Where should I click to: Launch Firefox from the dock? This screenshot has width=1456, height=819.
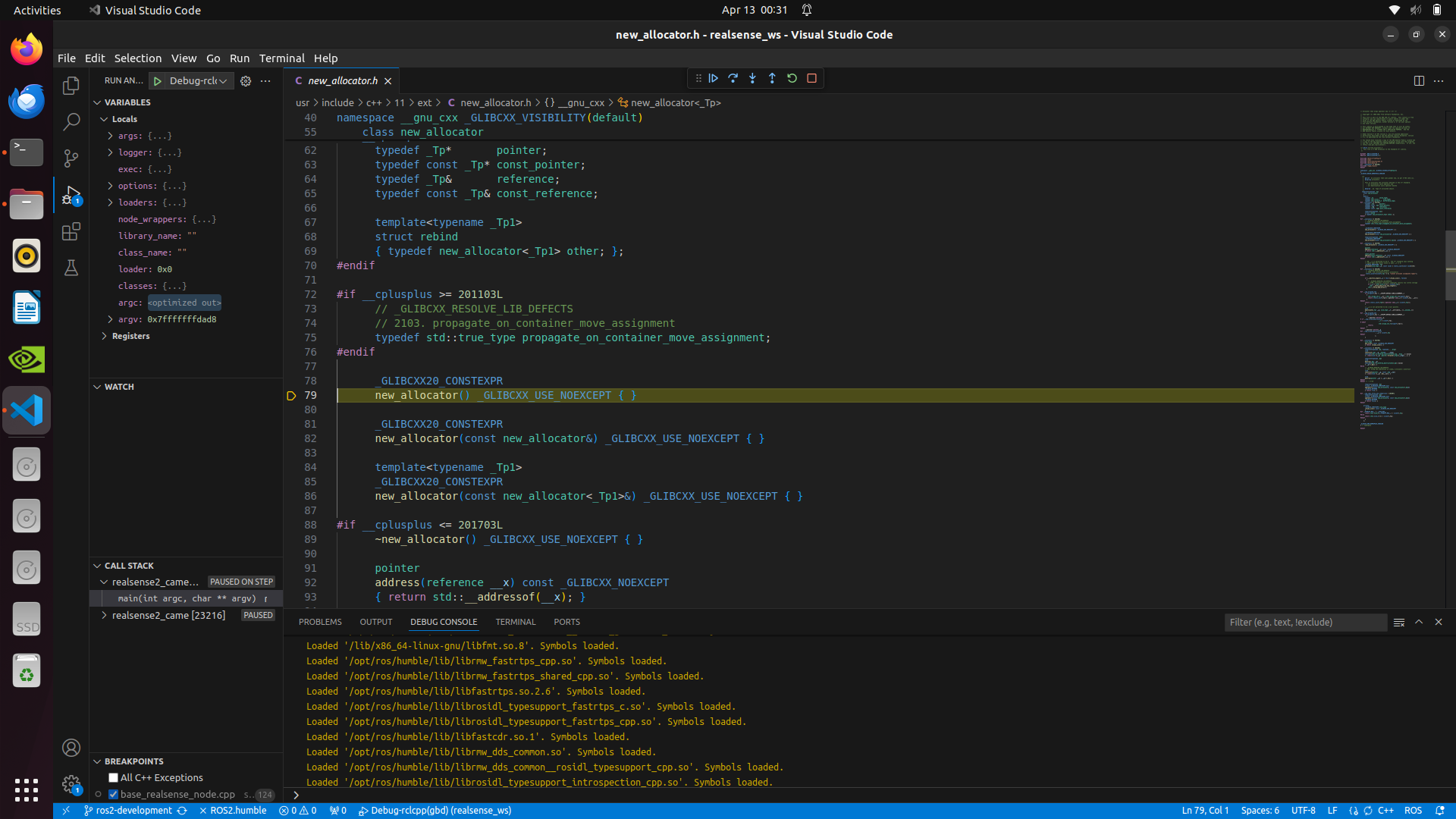pos(27,49)
